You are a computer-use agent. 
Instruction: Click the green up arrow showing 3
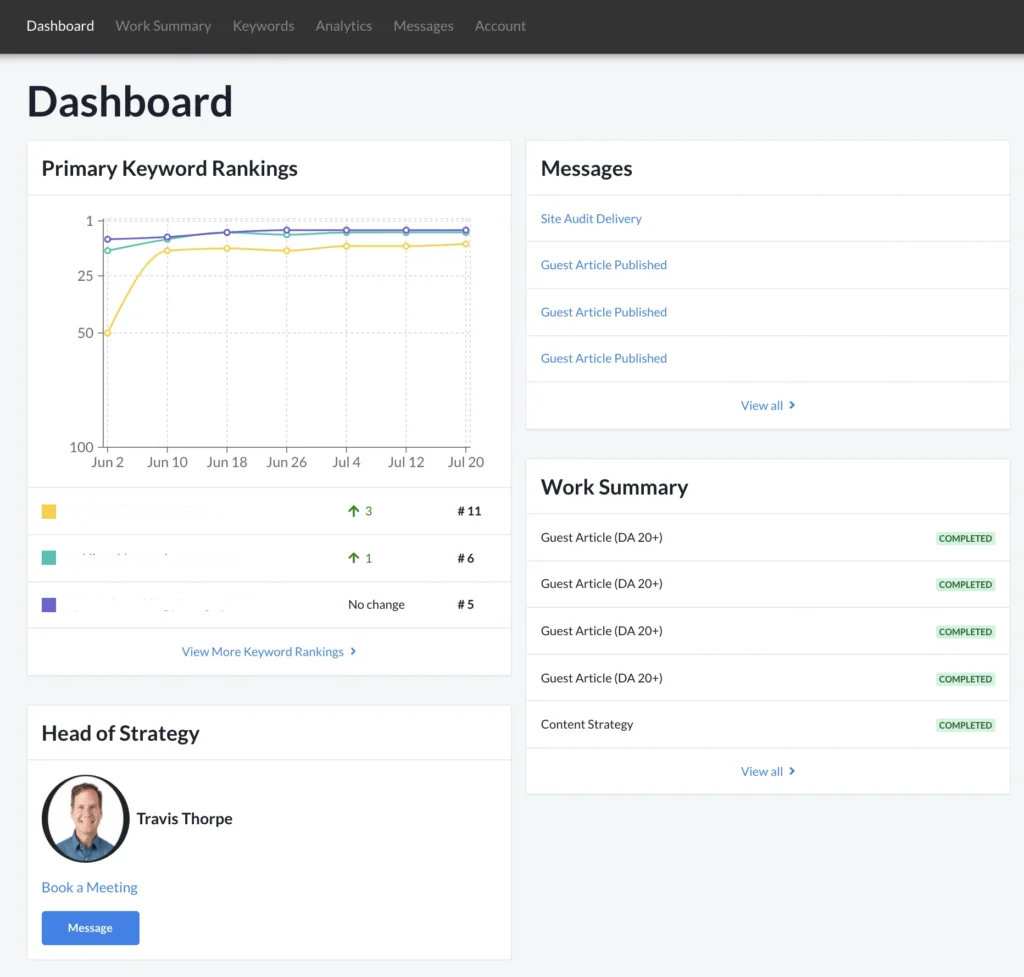pos(353,511)
